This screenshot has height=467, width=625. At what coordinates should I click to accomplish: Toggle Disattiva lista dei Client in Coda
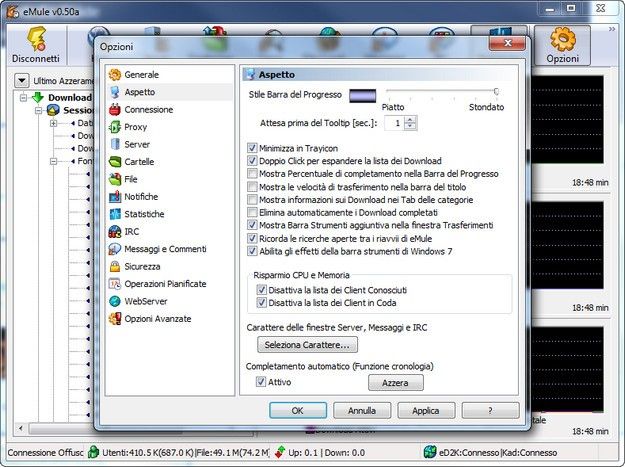pos(261,302)
